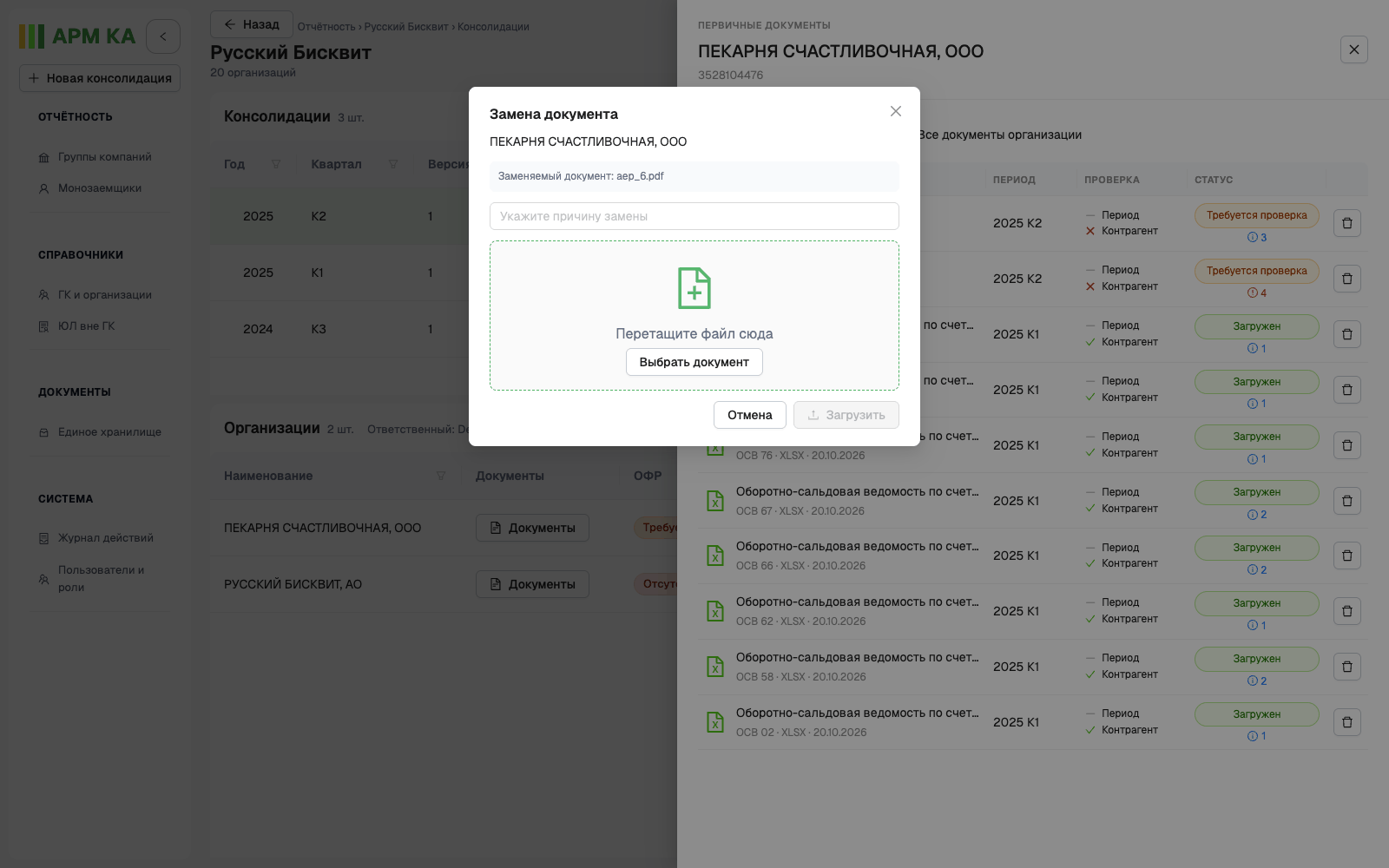1389x868 pixels.
Task: Click the Выбрать документ button
Action: click(x=694, y=362)
